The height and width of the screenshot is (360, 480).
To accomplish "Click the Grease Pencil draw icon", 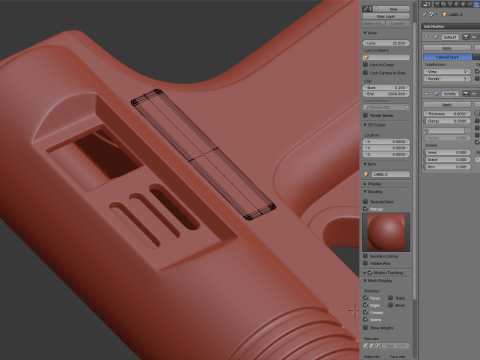I will [367, 9].
